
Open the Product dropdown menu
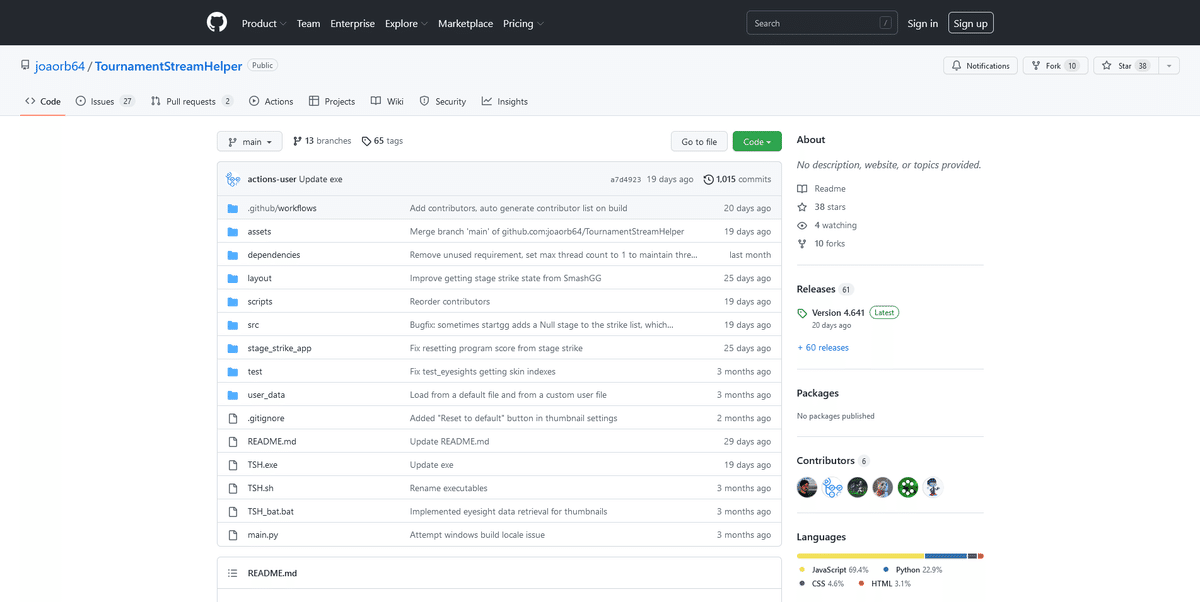coord(264,24)
